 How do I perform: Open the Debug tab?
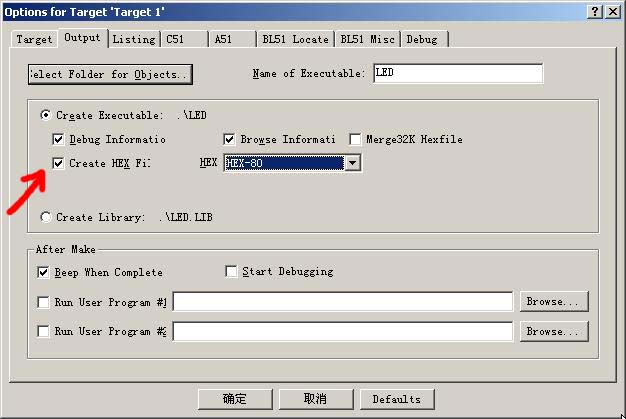click(422, 39)
